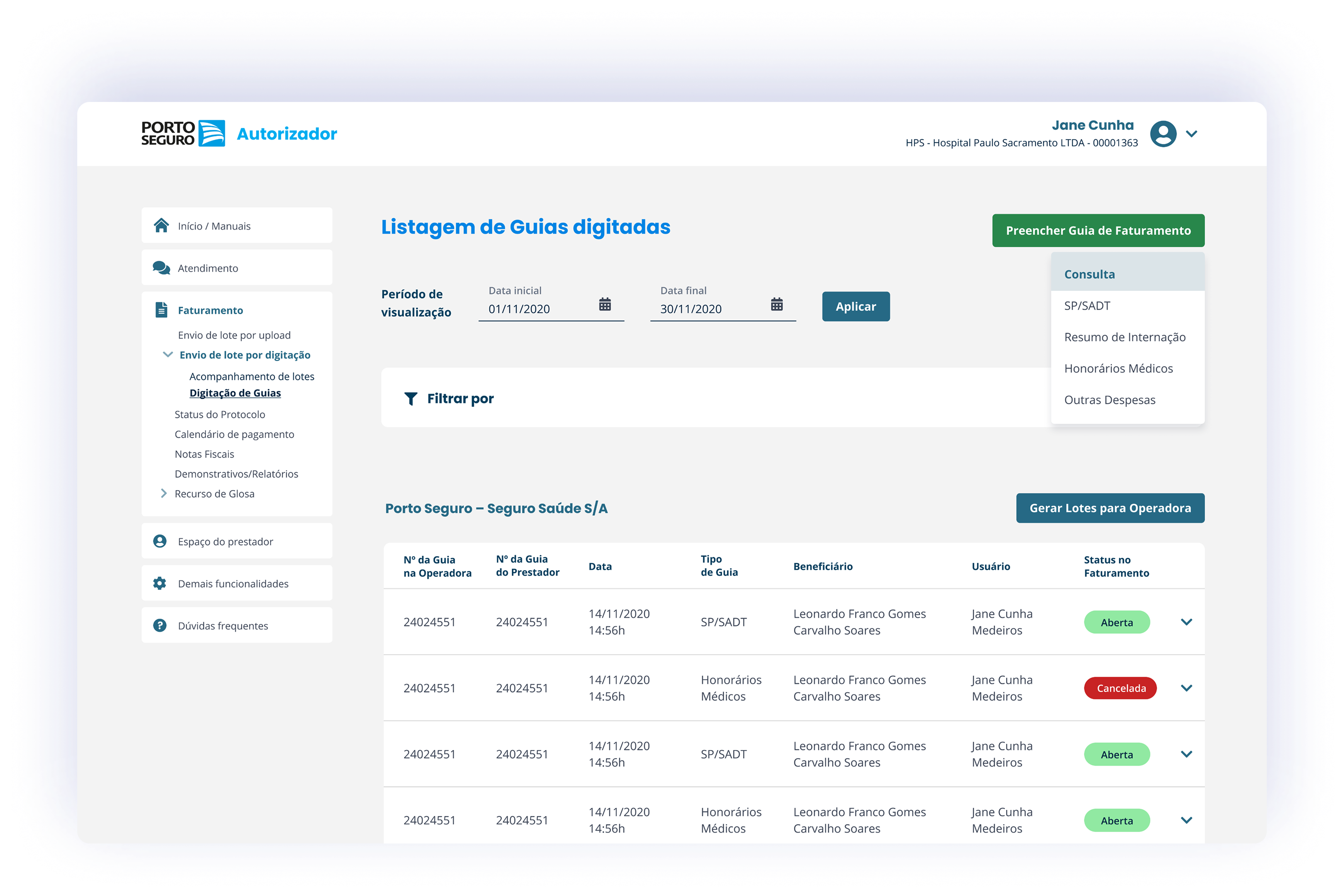The width and height of the screenshot is (1344, 896).
Task: Click the Usuário column header
Action: pos(991,566)
